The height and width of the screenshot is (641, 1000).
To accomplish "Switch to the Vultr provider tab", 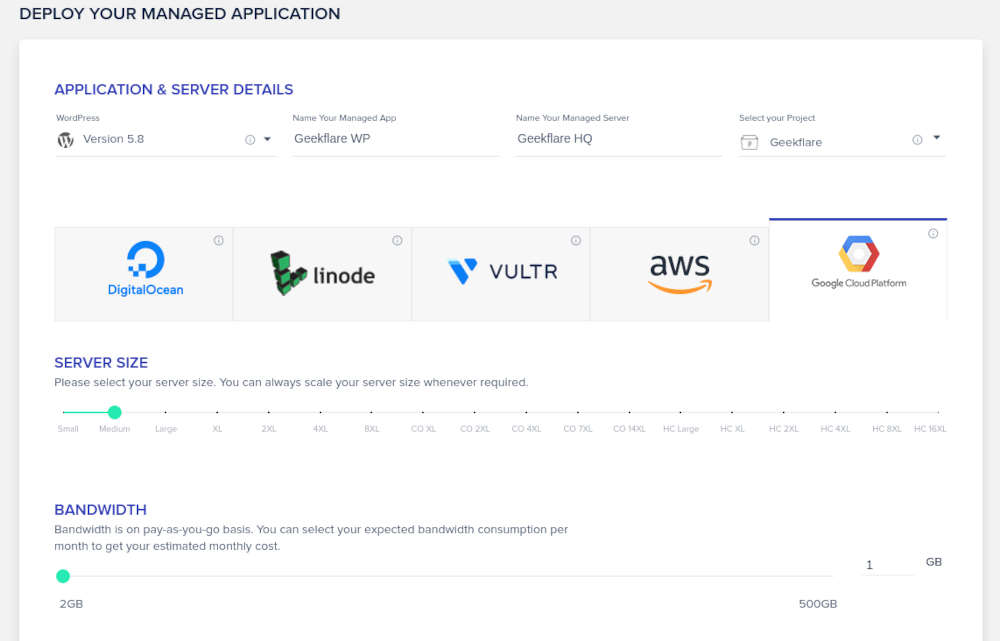I will click(x=501, y=271).
